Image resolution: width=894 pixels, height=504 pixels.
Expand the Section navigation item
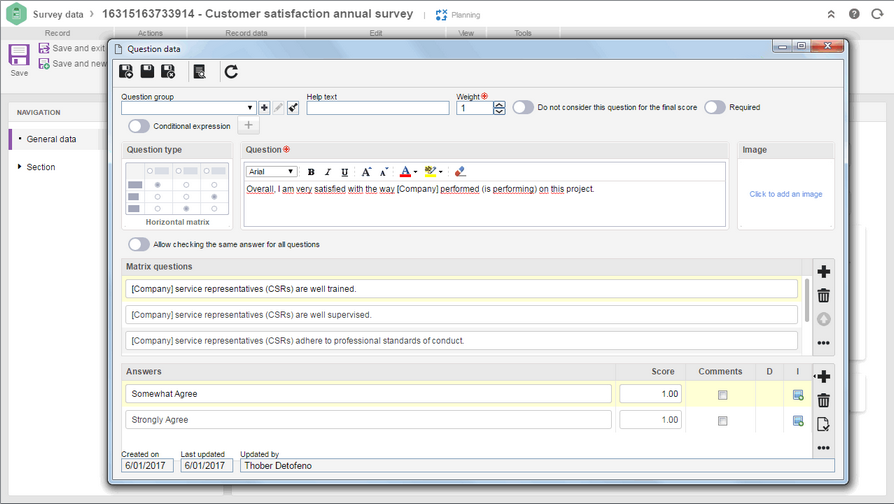[19, 166]
